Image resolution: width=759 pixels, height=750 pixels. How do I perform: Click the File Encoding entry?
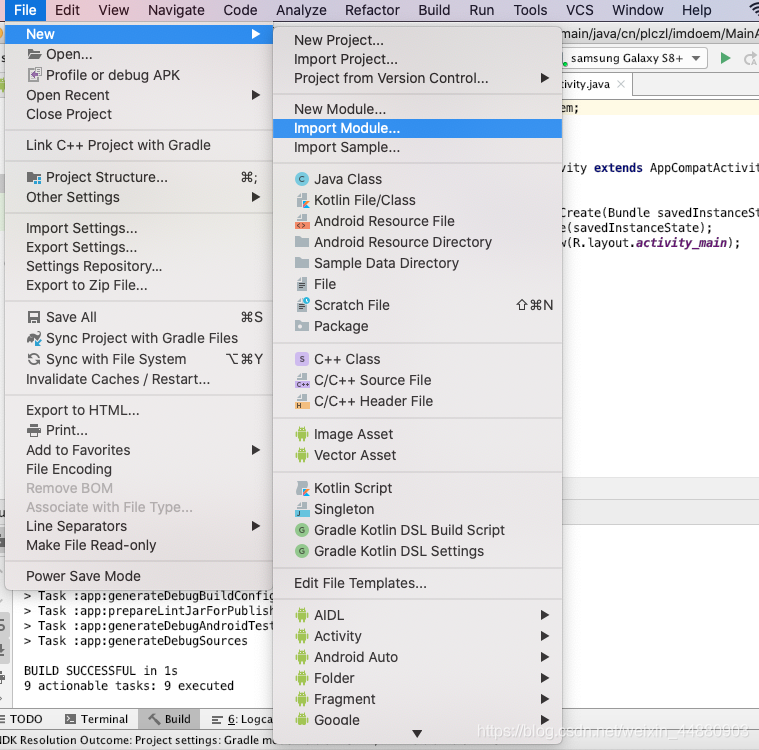point(139,469)
